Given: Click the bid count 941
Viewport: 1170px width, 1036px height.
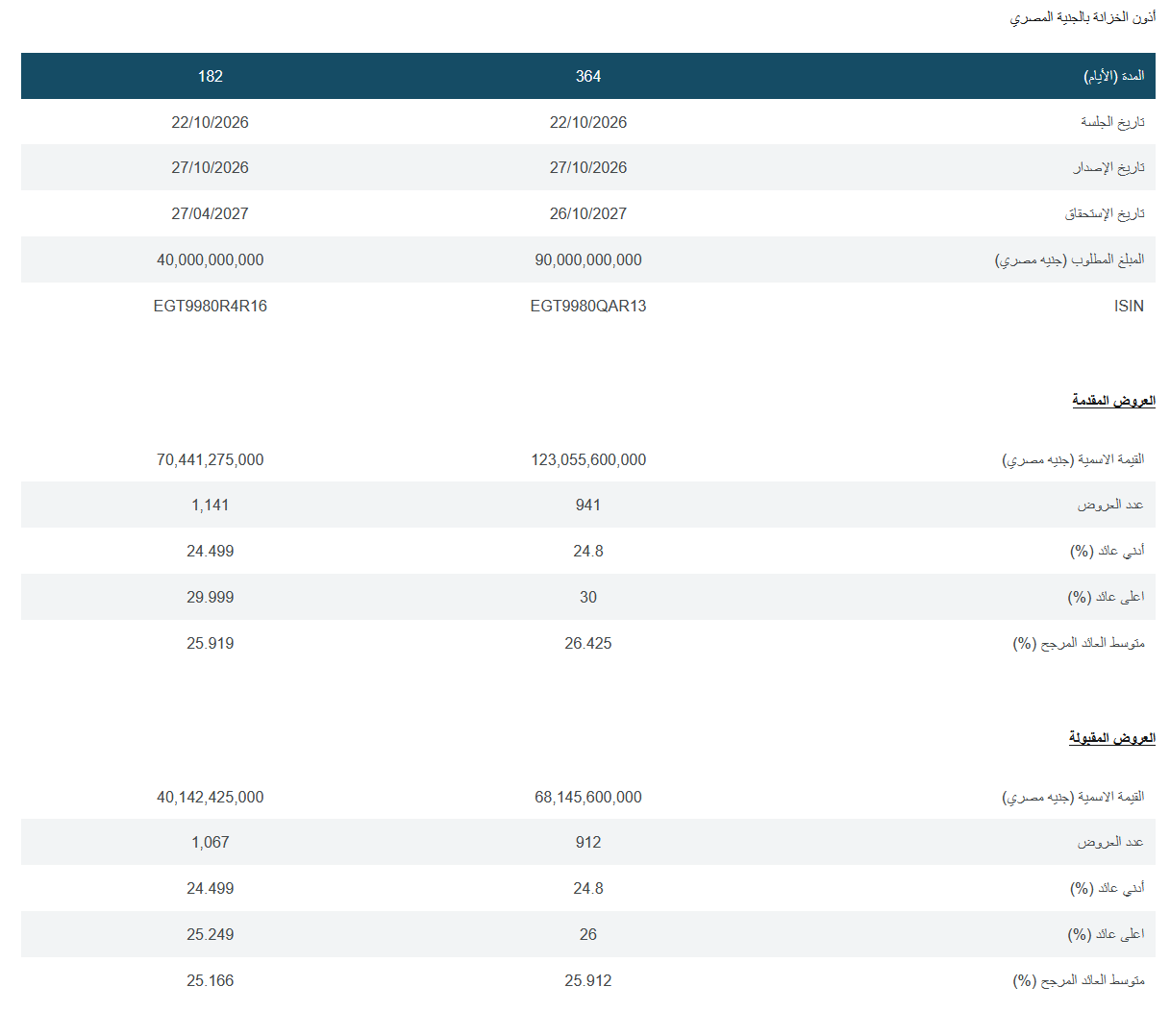Looking at the screenshot, I should pyautogui.click(x=588, y=506).
